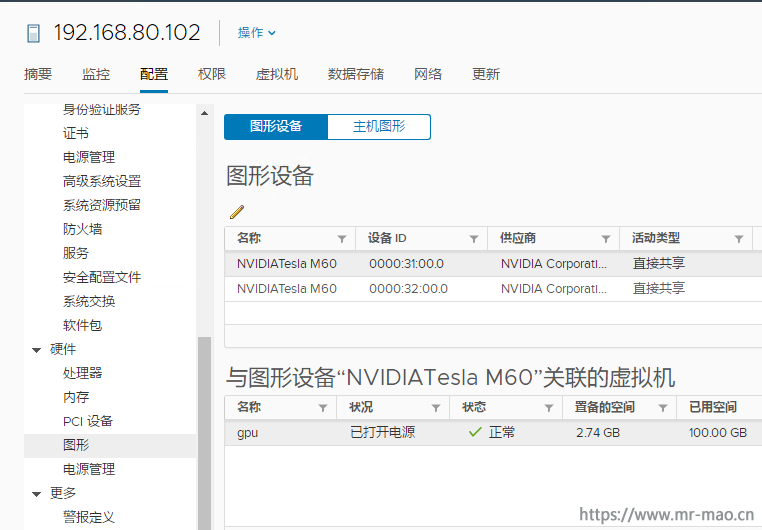762x530 pixels.
Task: Click the 192.168.80.102 host title
Action: coord(127,33)
